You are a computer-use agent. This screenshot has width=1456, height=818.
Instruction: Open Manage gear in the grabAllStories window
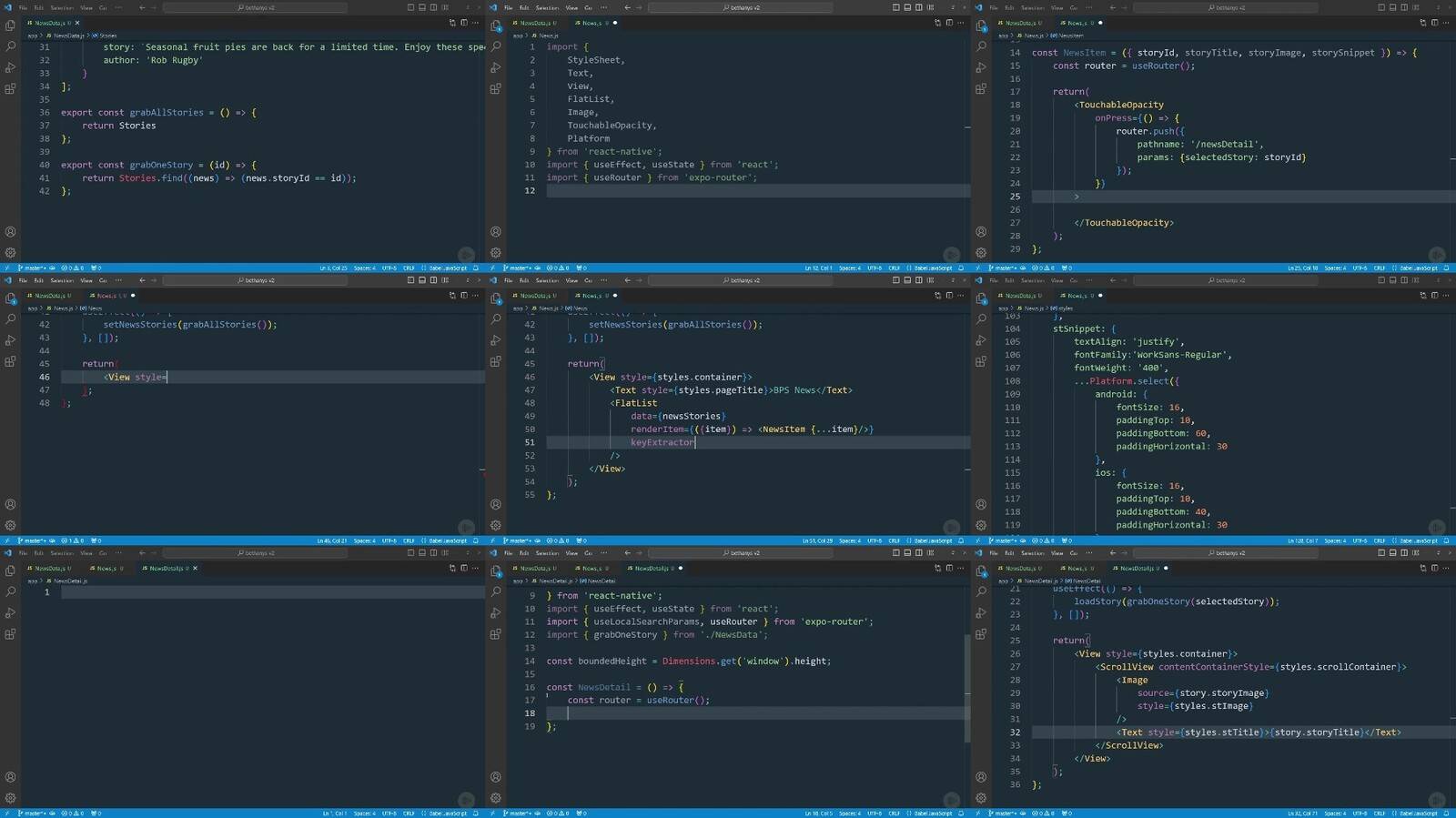coord(10,253)
